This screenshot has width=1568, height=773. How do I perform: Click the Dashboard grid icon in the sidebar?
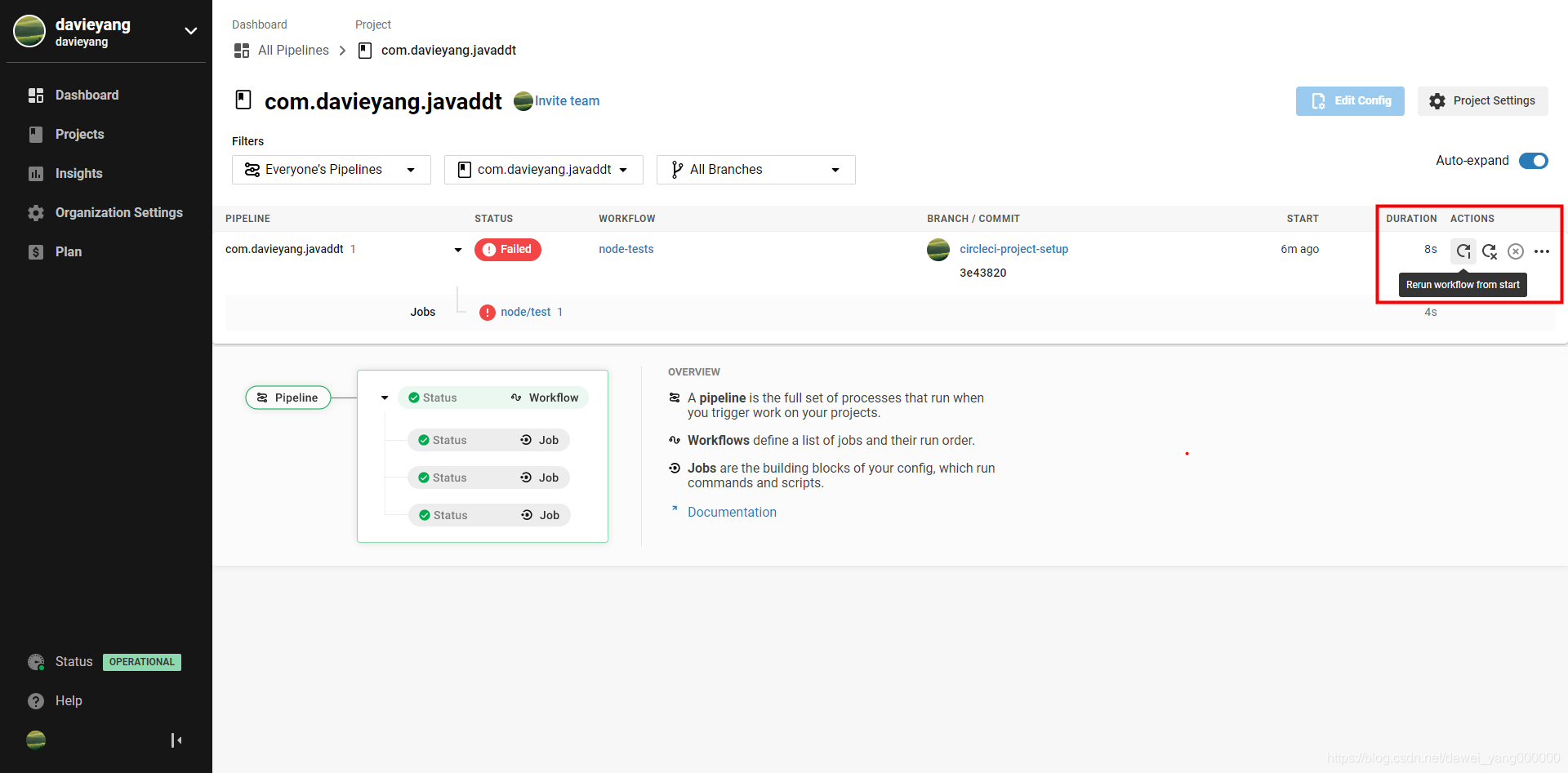pyautogui.click(x=36, y=96)
